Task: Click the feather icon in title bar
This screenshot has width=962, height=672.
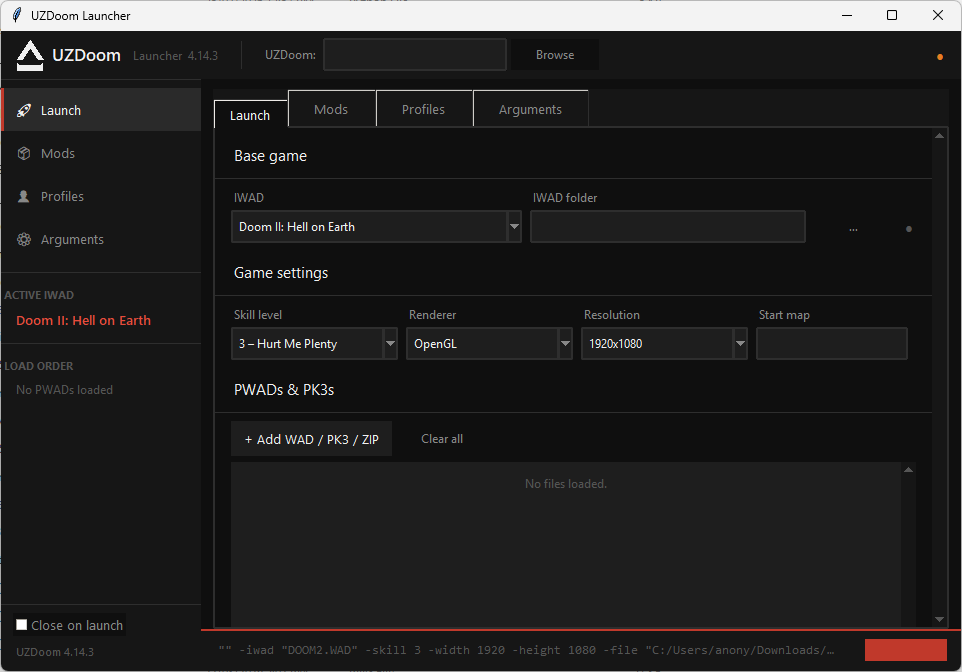Action: 17,15
